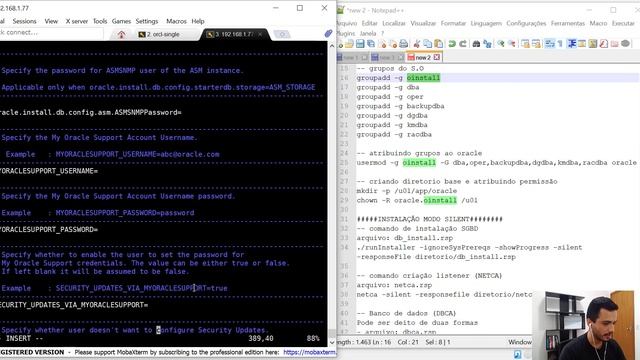Open the X server menu
The width and height of the screenshot is (640, 360).
coord(77,21)
